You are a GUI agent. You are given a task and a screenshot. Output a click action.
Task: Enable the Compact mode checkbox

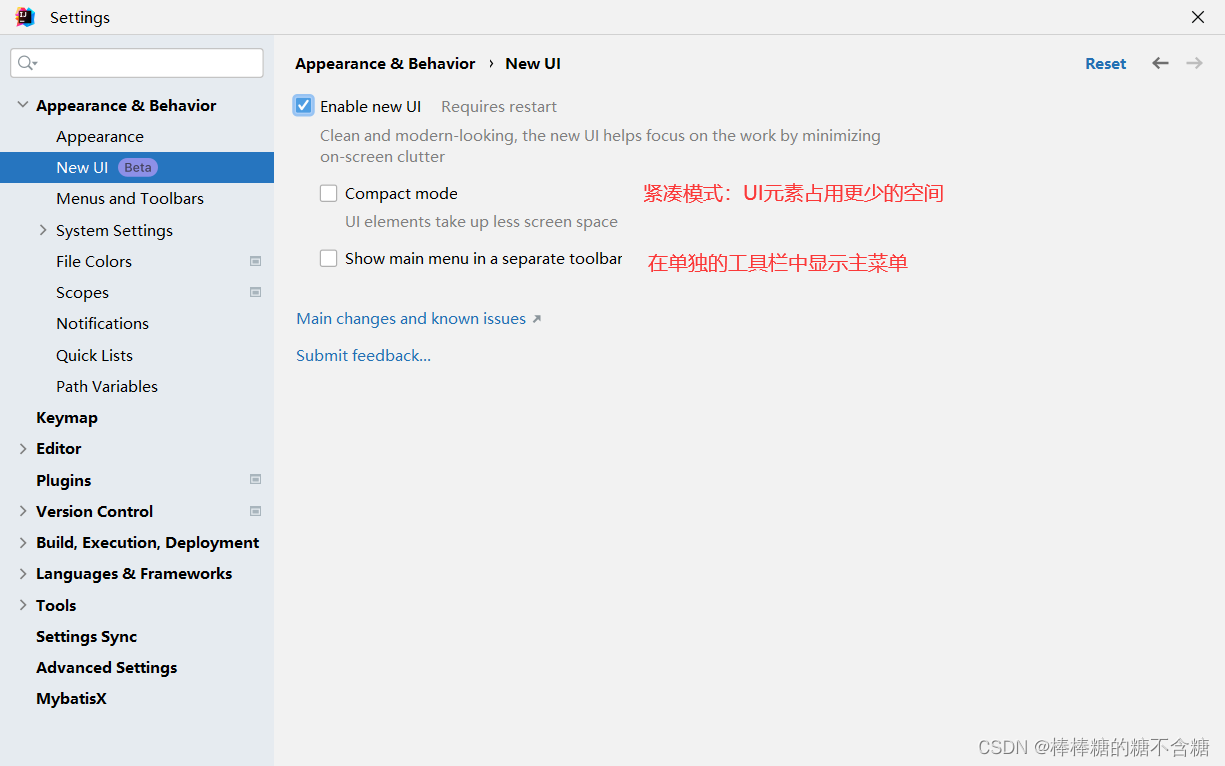(x=328, y=193)
